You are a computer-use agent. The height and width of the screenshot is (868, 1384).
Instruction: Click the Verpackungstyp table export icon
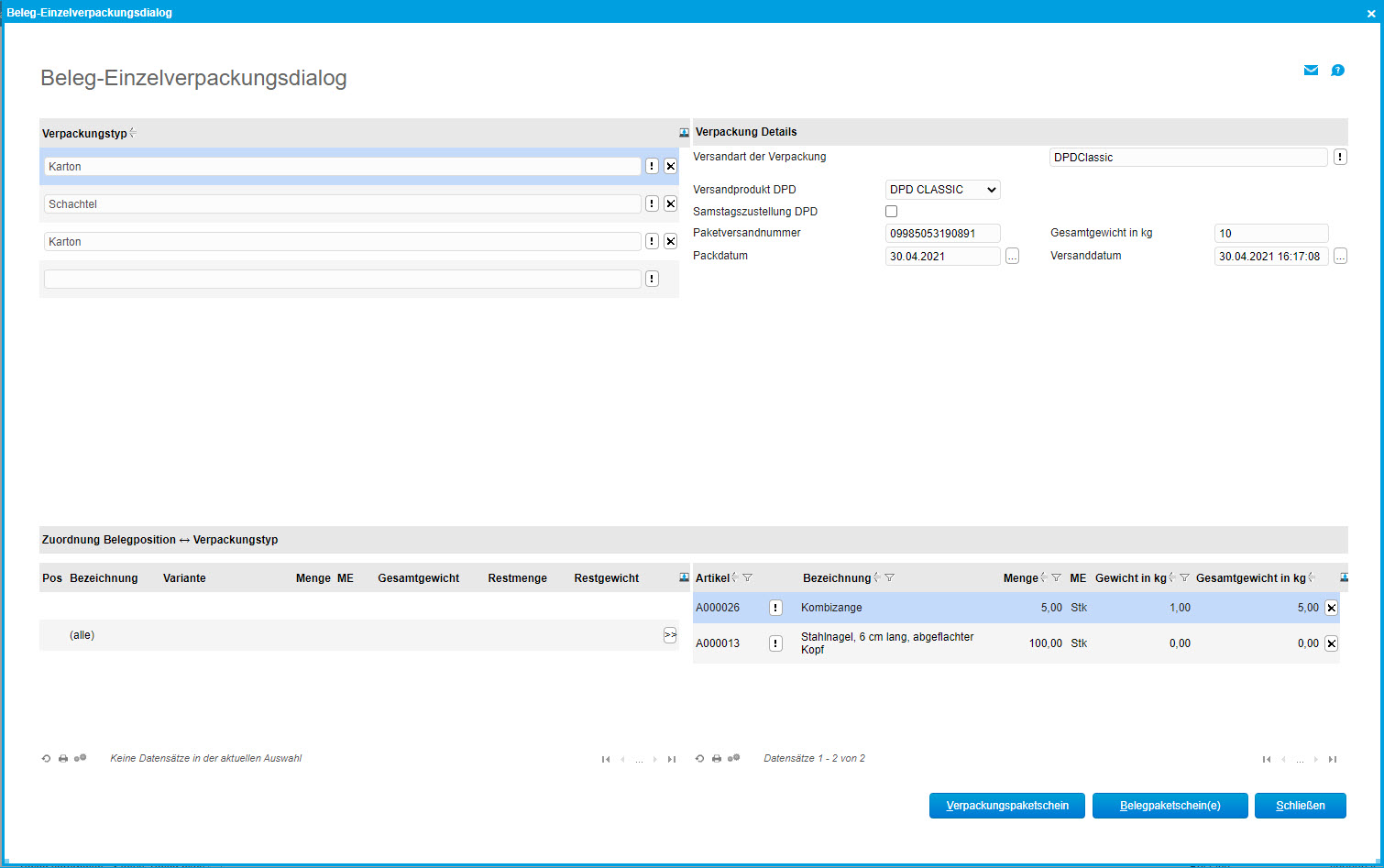pos(684,133)
